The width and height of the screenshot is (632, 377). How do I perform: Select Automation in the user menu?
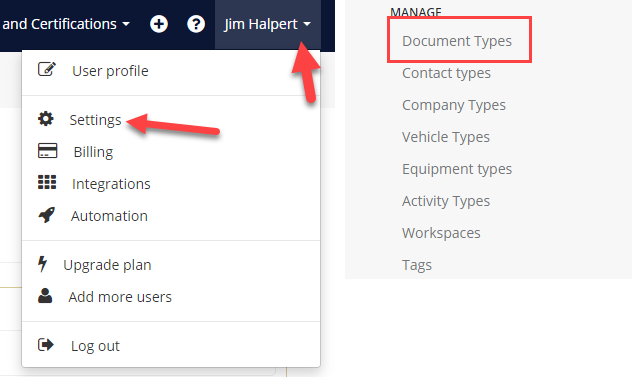click(109, 216)
